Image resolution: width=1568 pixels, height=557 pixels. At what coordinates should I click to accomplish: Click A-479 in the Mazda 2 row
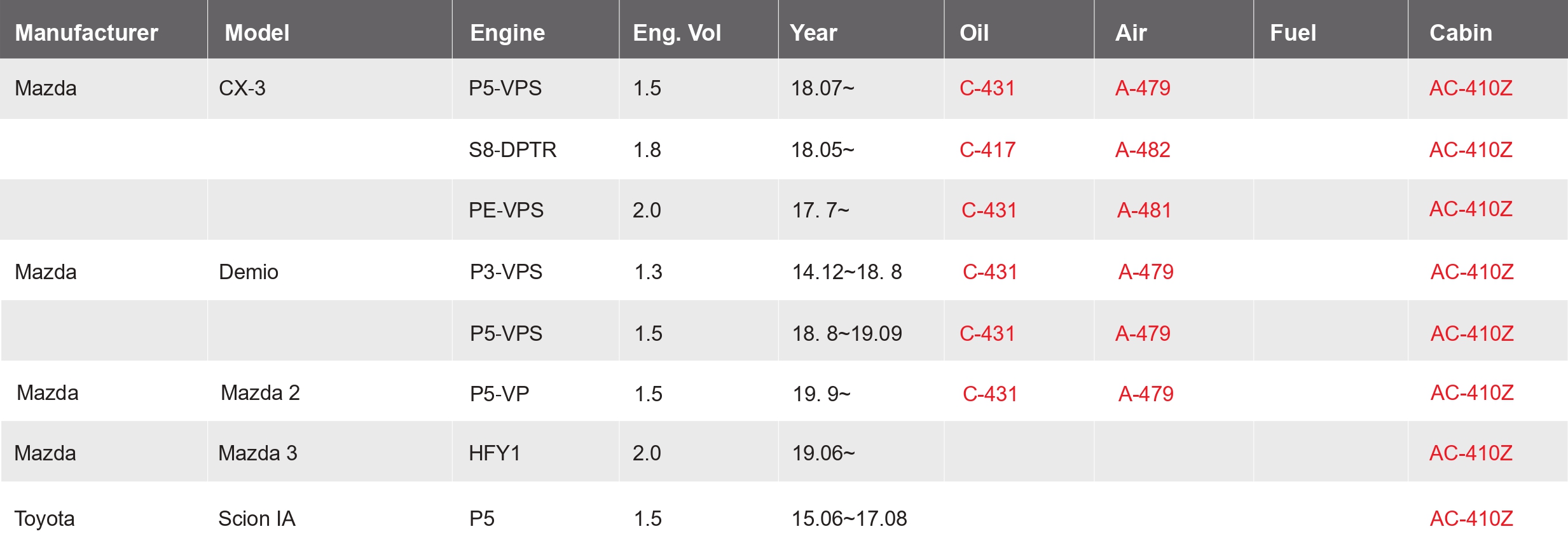(1146, 394)
